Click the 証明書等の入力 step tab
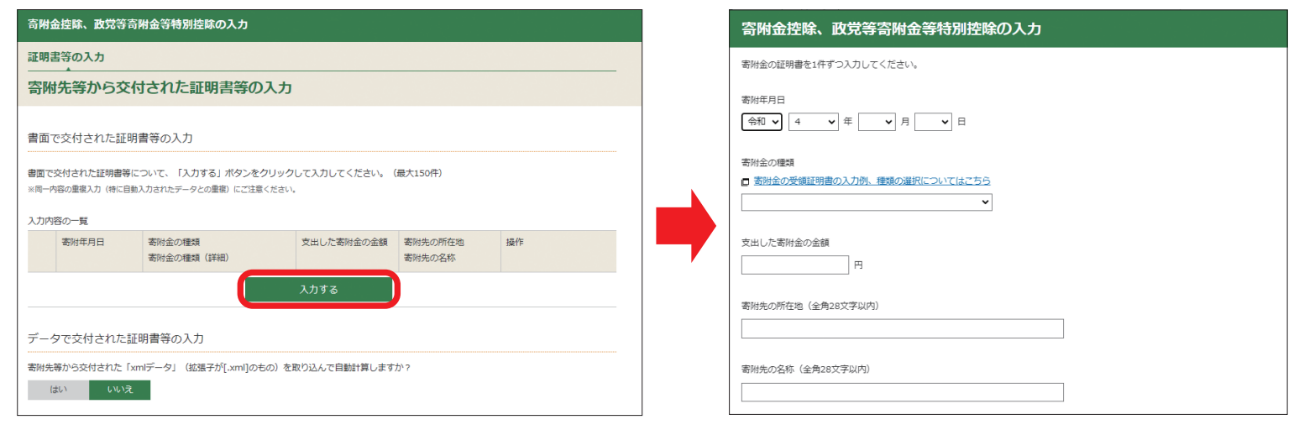Image resolution: width=1299 pixels, height=430 pixels. pos(66,57)
